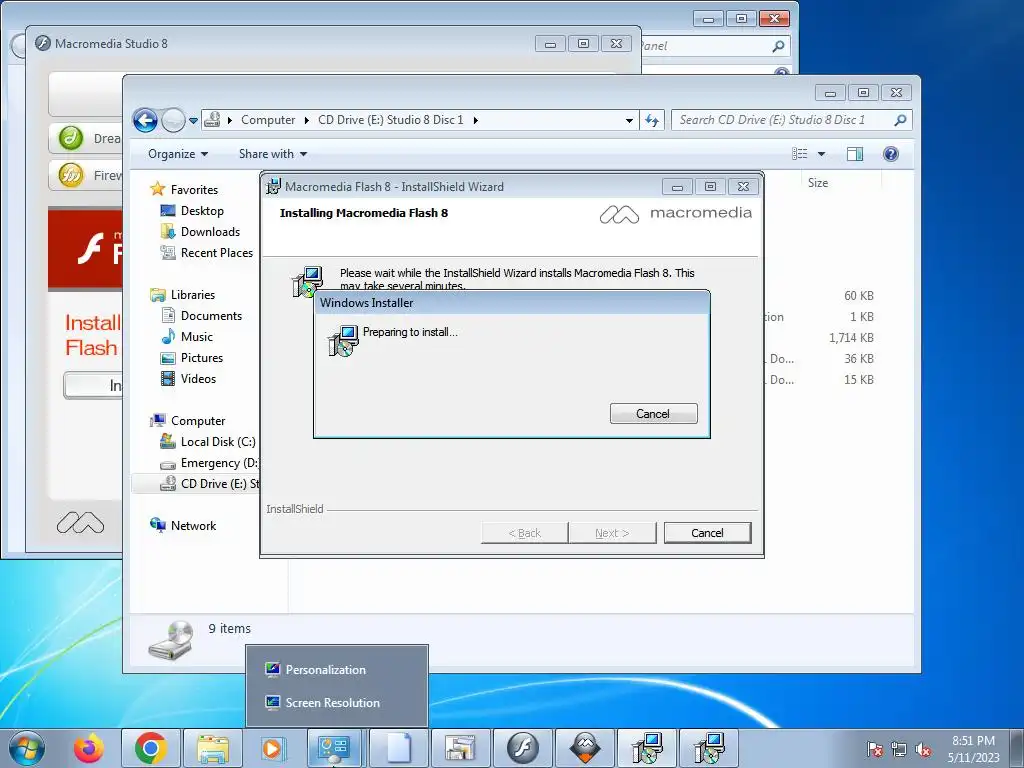Screen dimensions: 1024x768
Task: Expand the arrow after Computer in breadcrumb
Action: tap(306, 120)
